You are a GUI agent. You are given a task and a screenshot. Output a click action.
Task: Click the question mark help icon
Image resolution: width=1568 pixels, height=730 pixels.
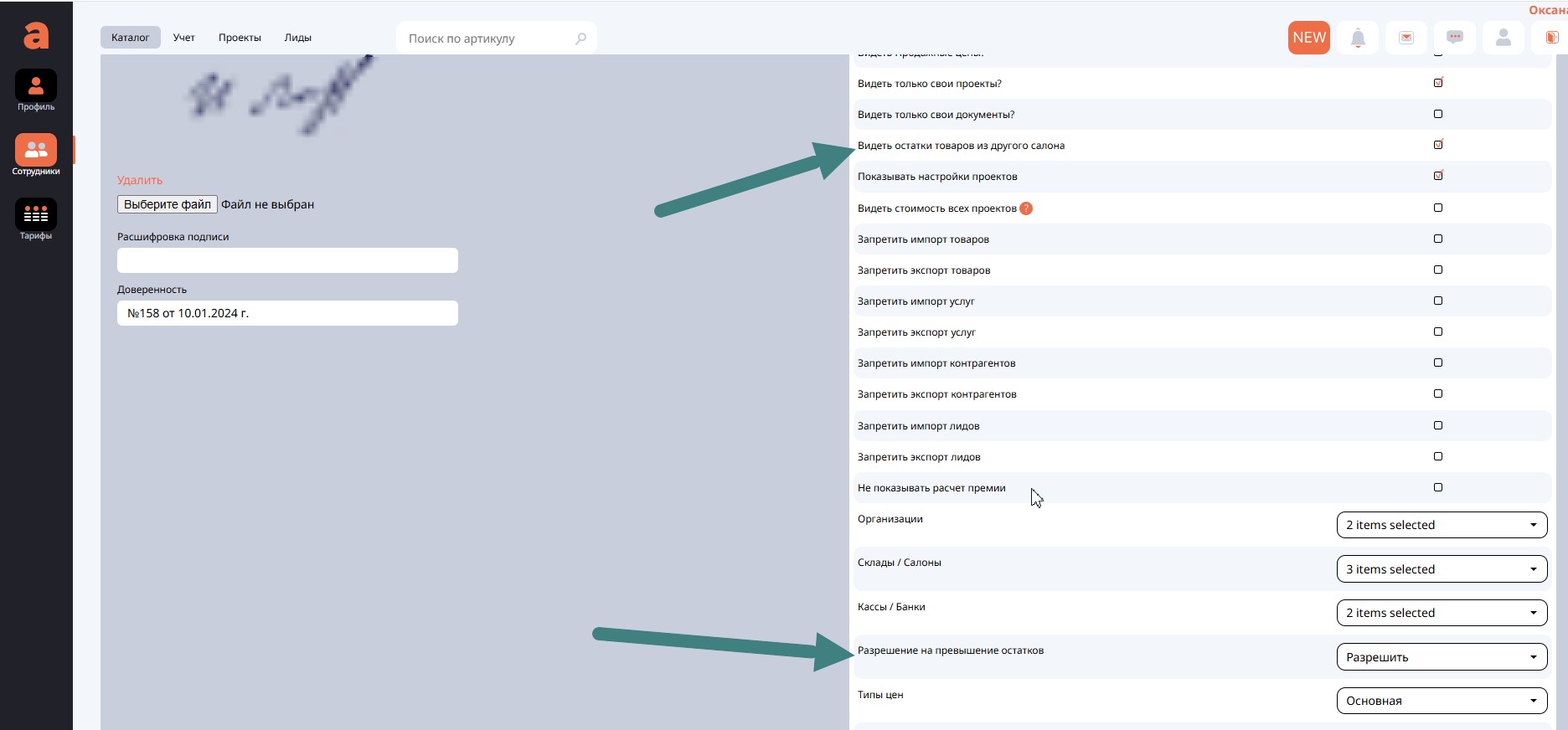(1026, 208)
